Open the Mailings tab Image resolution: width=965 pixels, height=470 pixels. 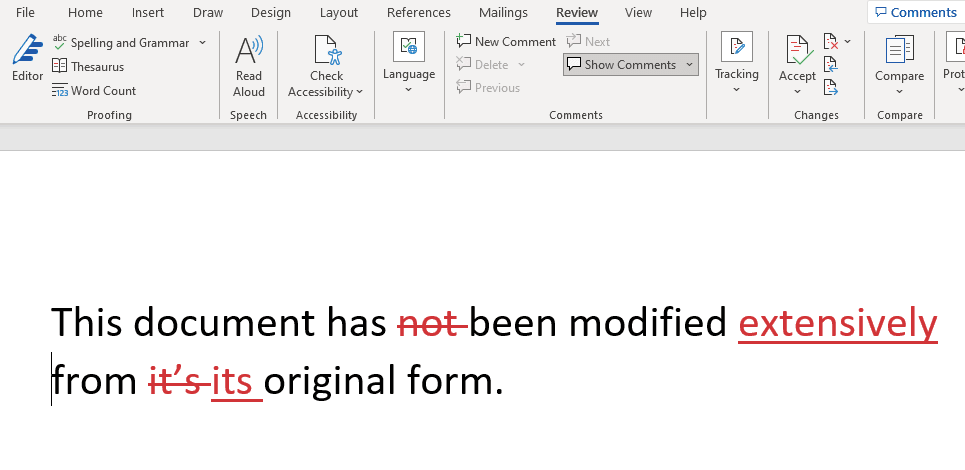tap(503, 13)
